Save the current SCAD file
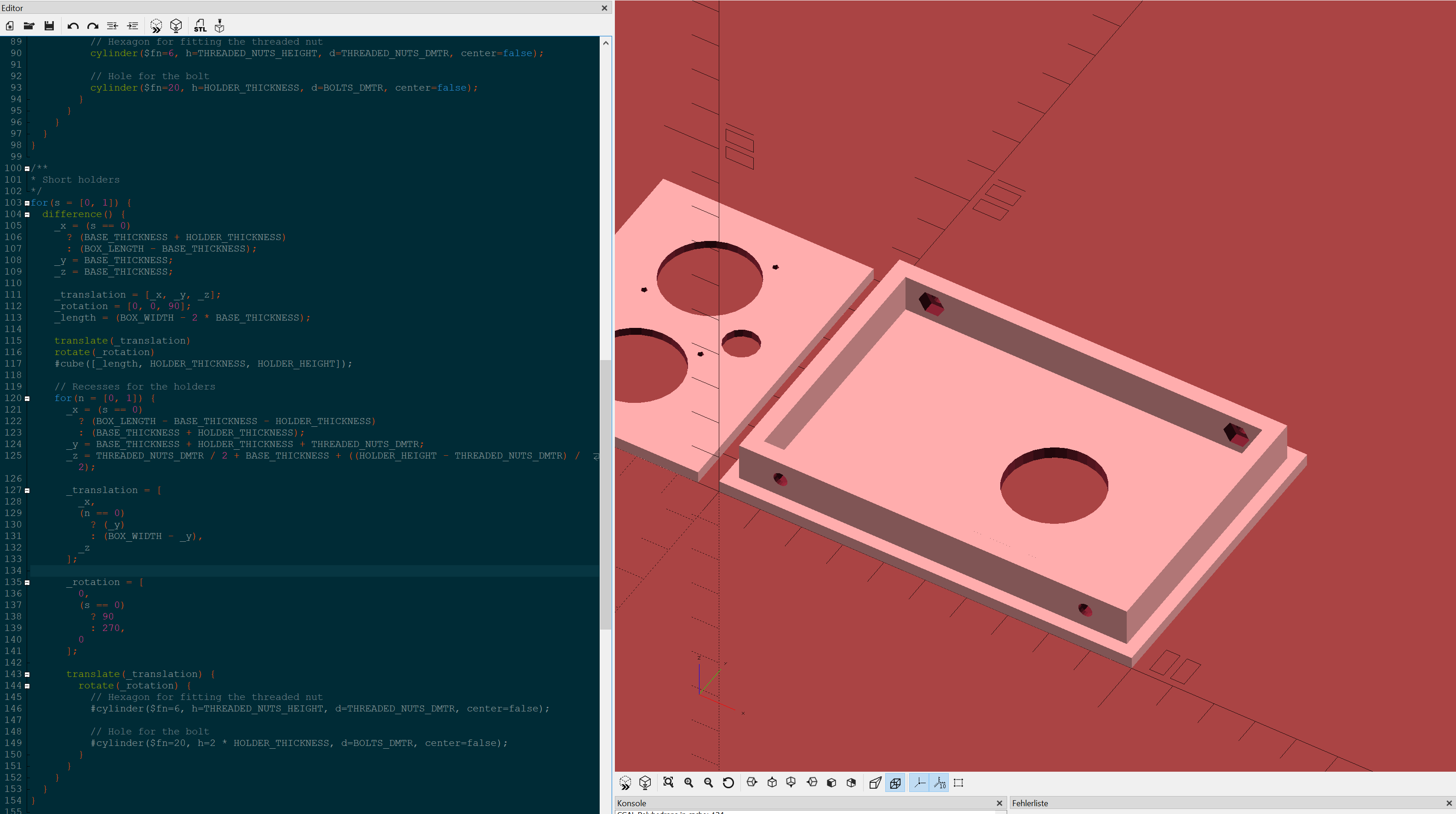The image size is (1456, 814). [49, 26]
